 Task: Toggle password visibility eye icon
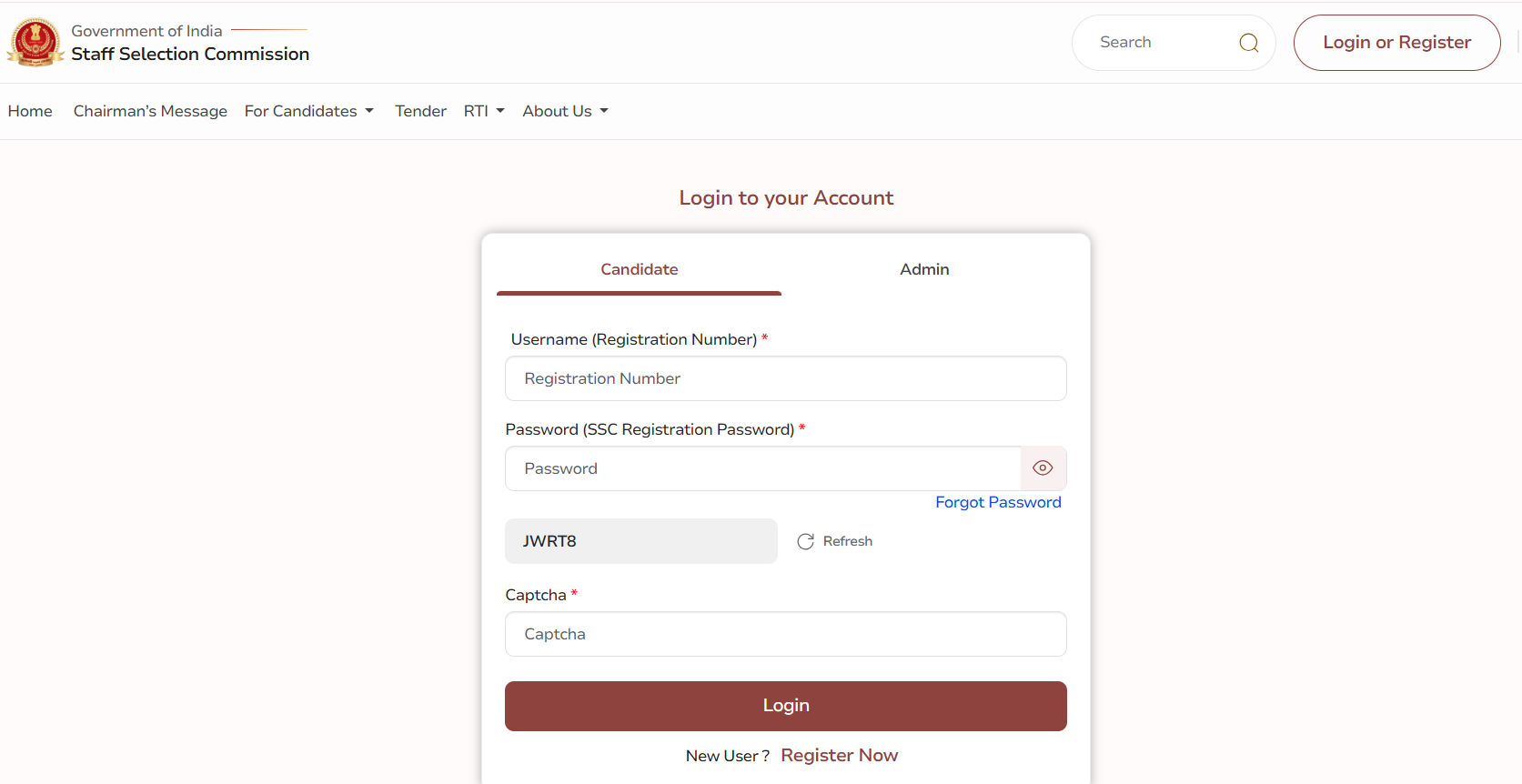click(x=1043, y=468)
